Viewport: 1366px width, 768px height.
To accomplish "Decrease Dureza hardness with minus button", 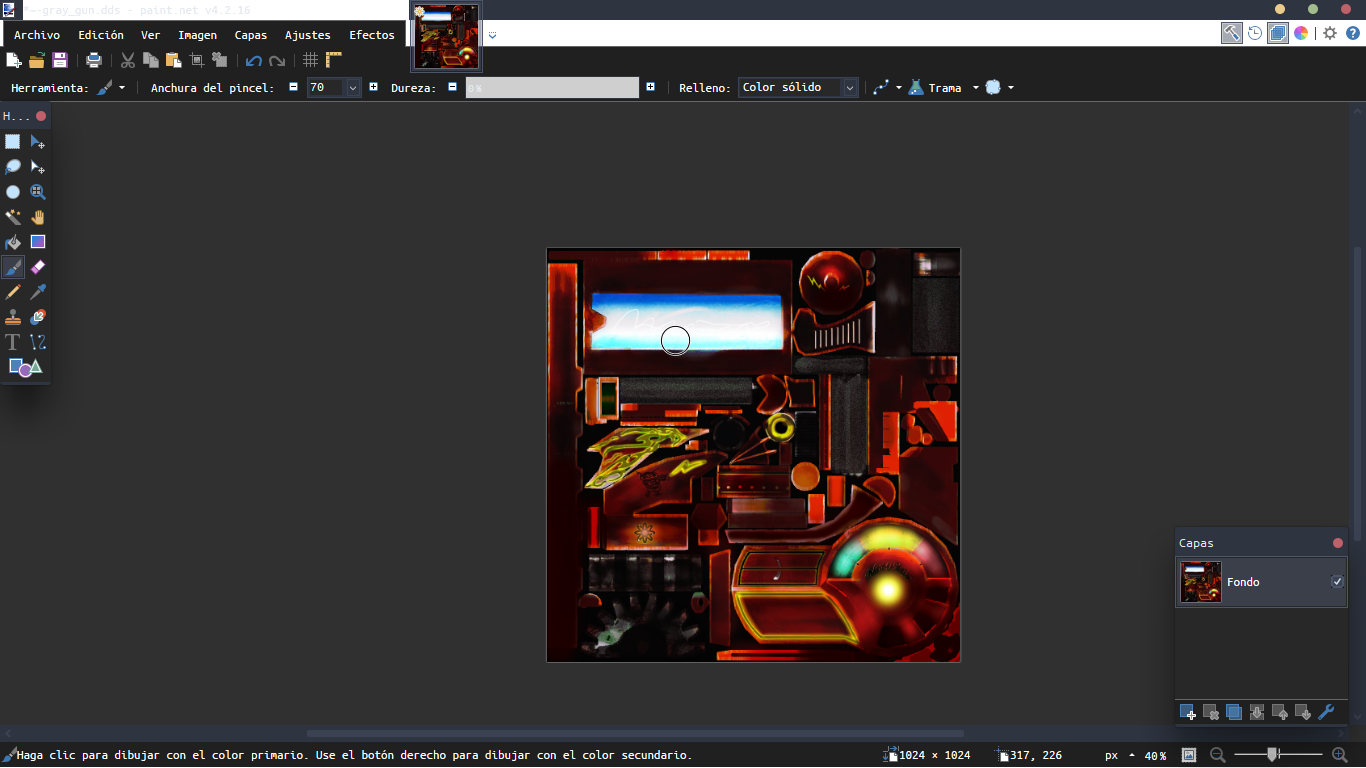I will [x=452, y=87].
